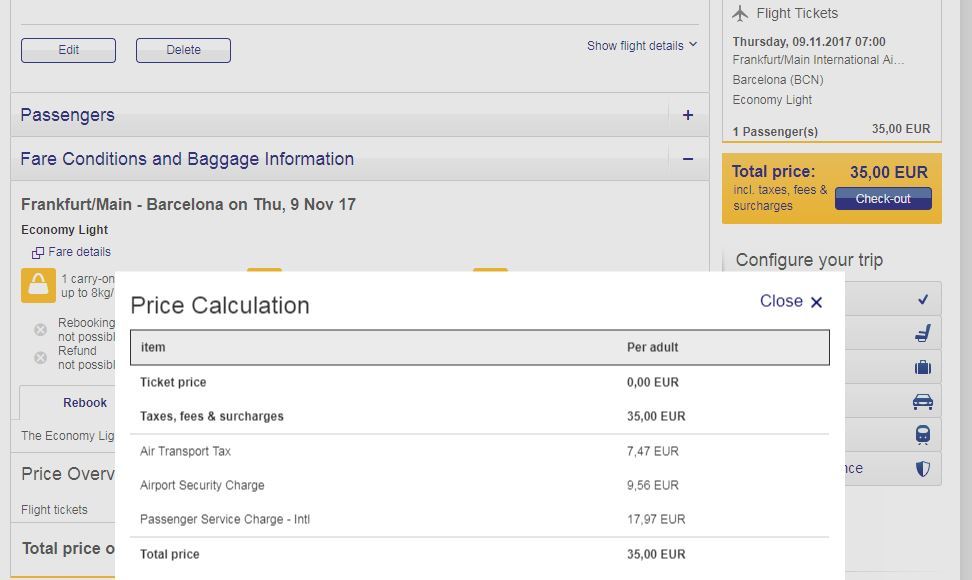
Task: Collapse Fare Conditions section minus icon
Action: (687, 159)
